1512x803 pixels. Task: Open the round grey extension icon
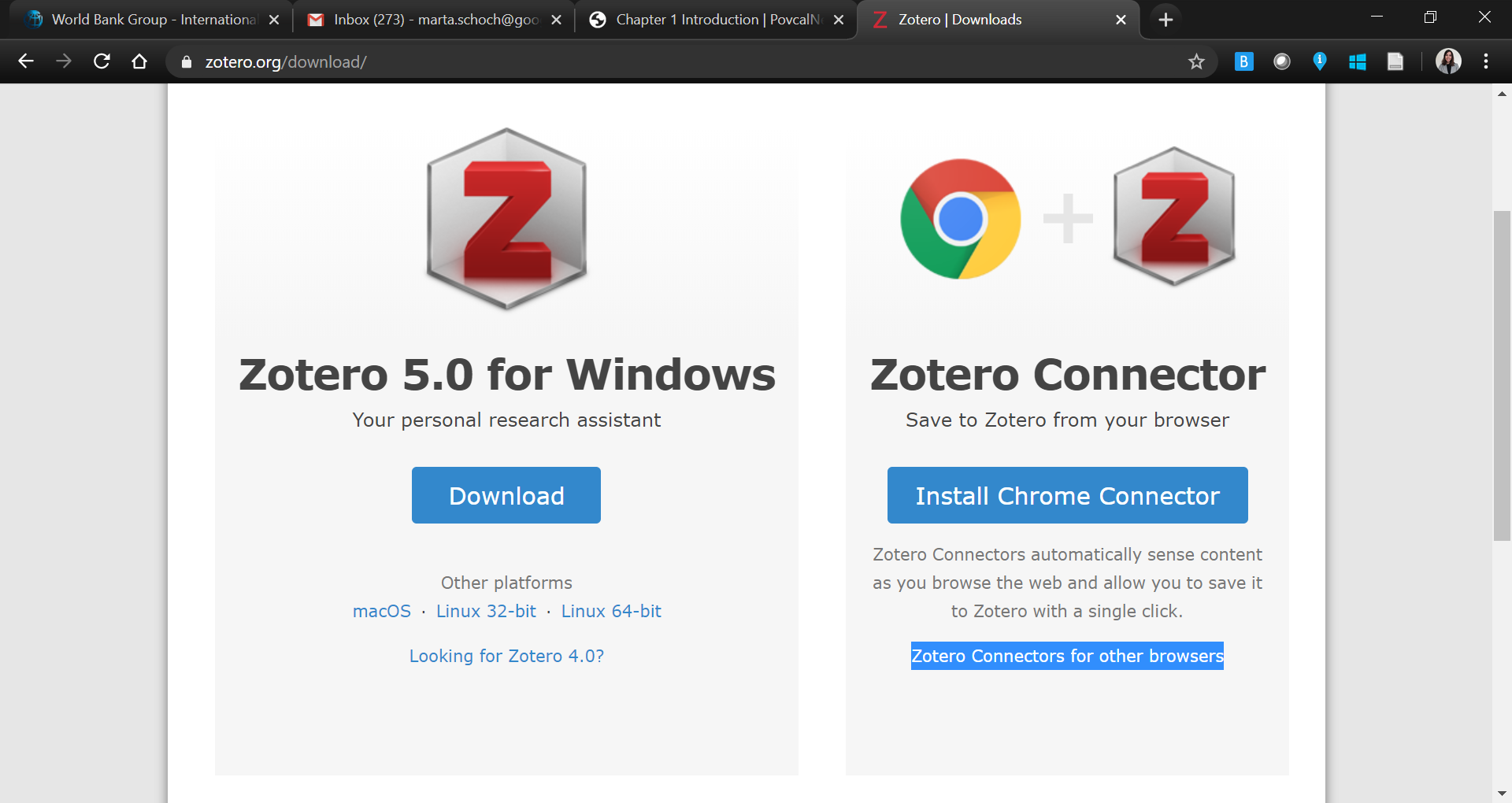click(1282, 61)
